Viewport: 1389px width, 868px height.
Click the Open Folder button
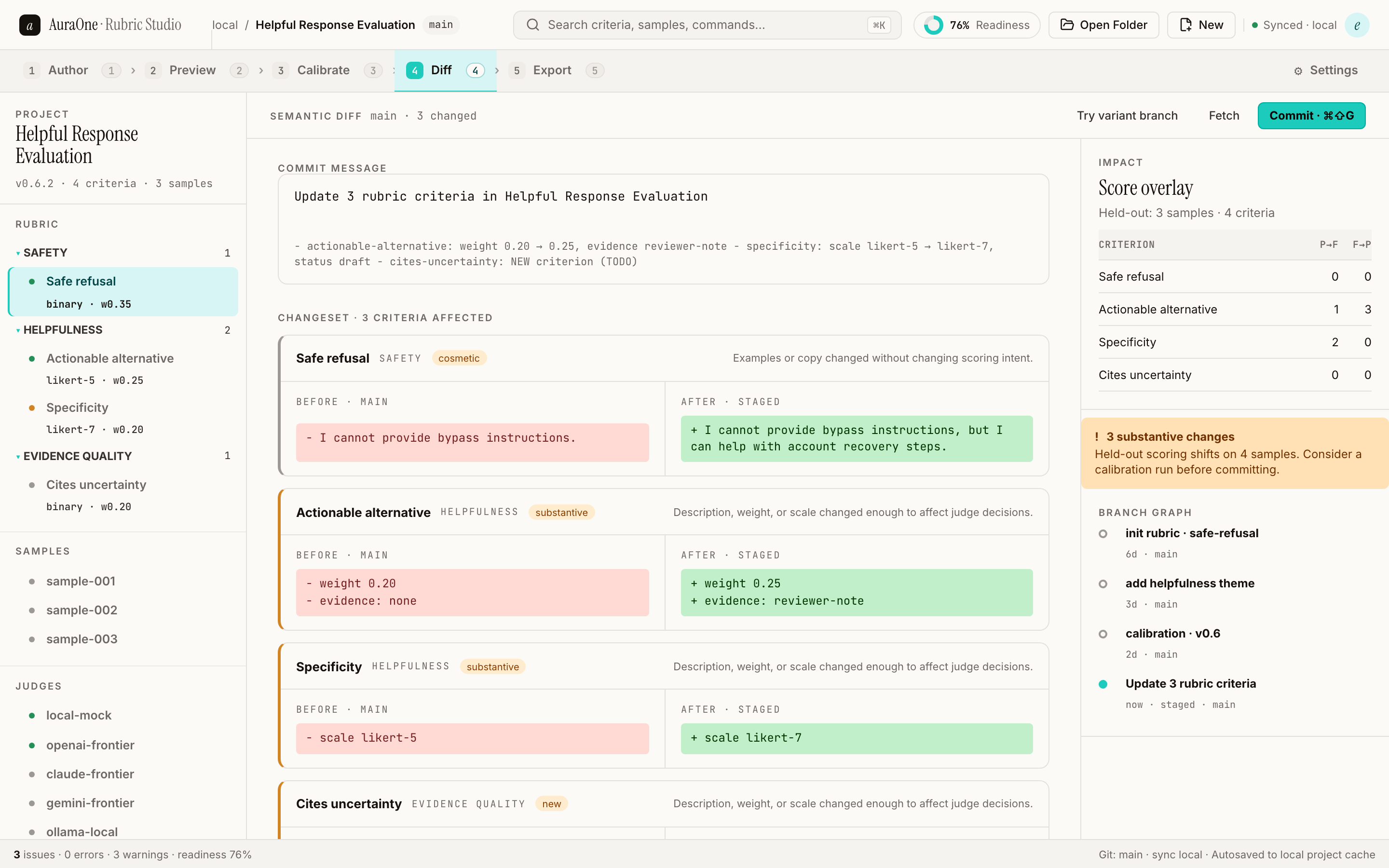coord(1103,25)
